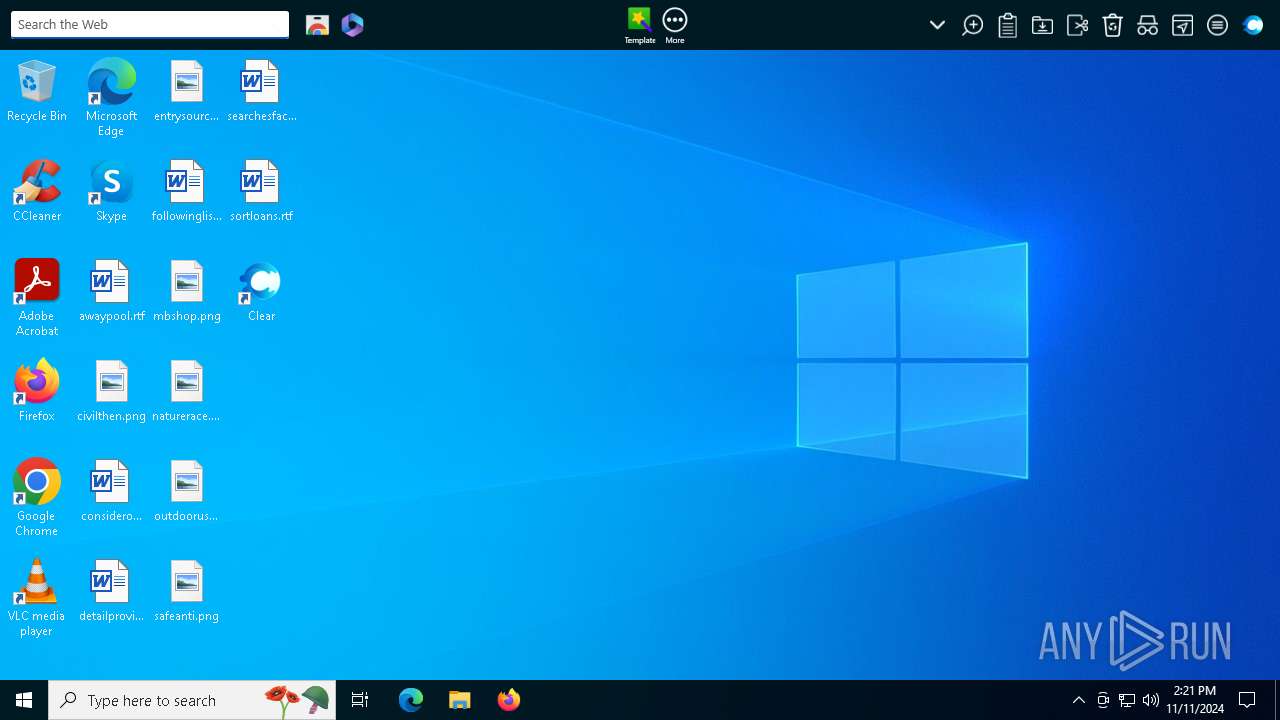Select the civilthen.png file on the desktop
The width and height of the screenshot is (1280, 720).
[111, 390]
